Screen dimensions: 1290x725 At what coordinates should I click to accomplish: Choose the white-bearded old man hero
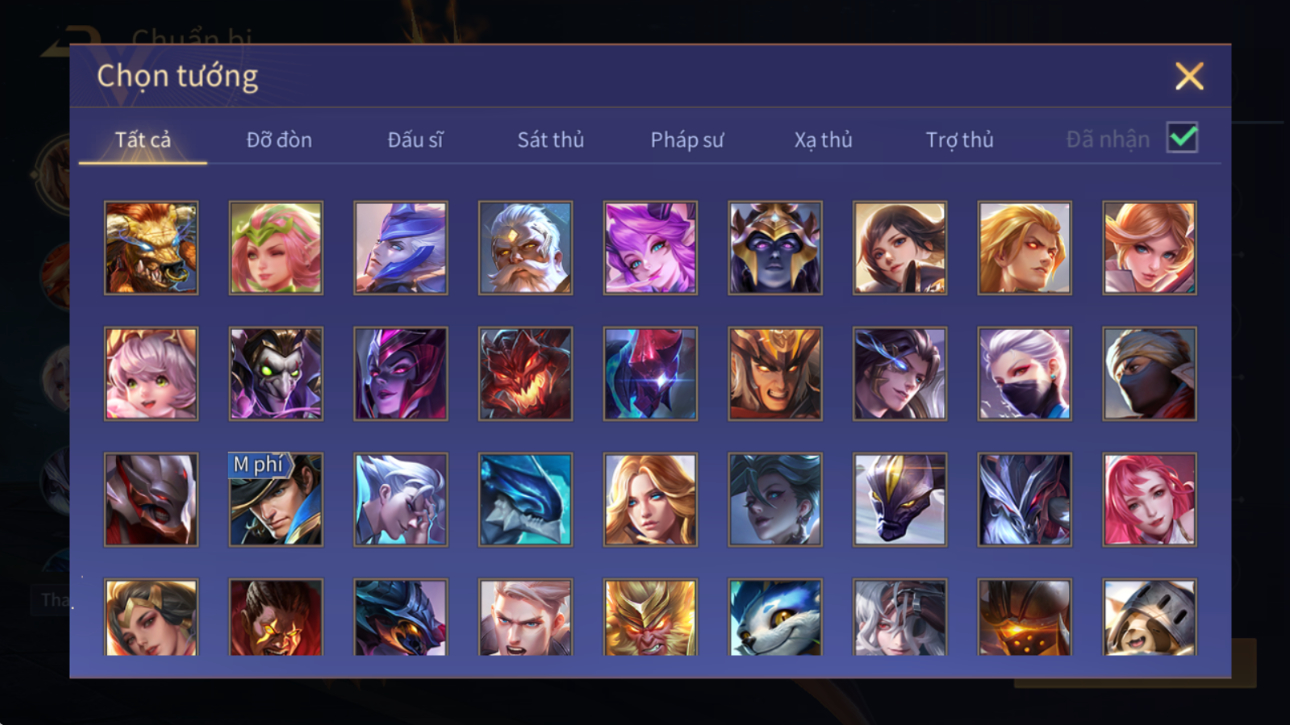[x=525, y=248]
